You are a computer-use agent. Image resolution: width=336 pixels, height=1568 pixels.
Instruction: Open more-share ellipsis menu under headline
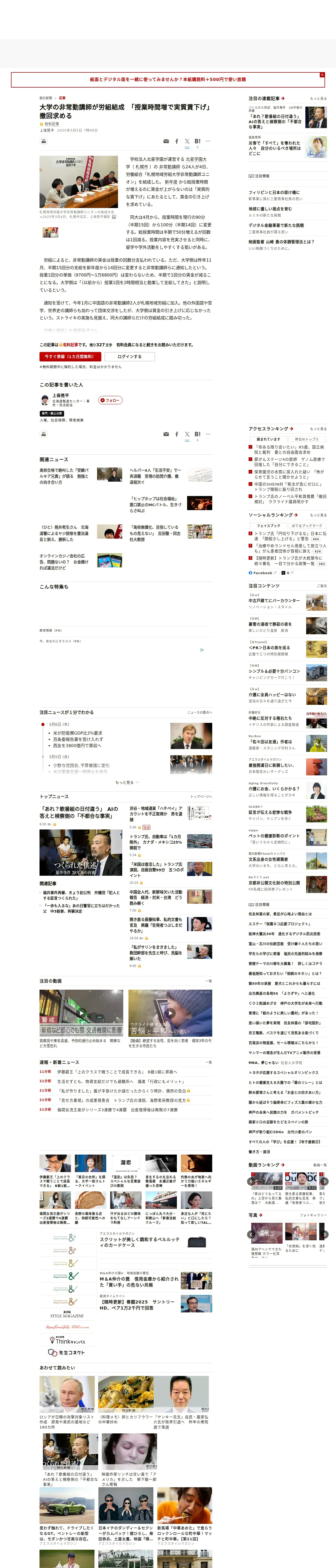pos(208,141)
